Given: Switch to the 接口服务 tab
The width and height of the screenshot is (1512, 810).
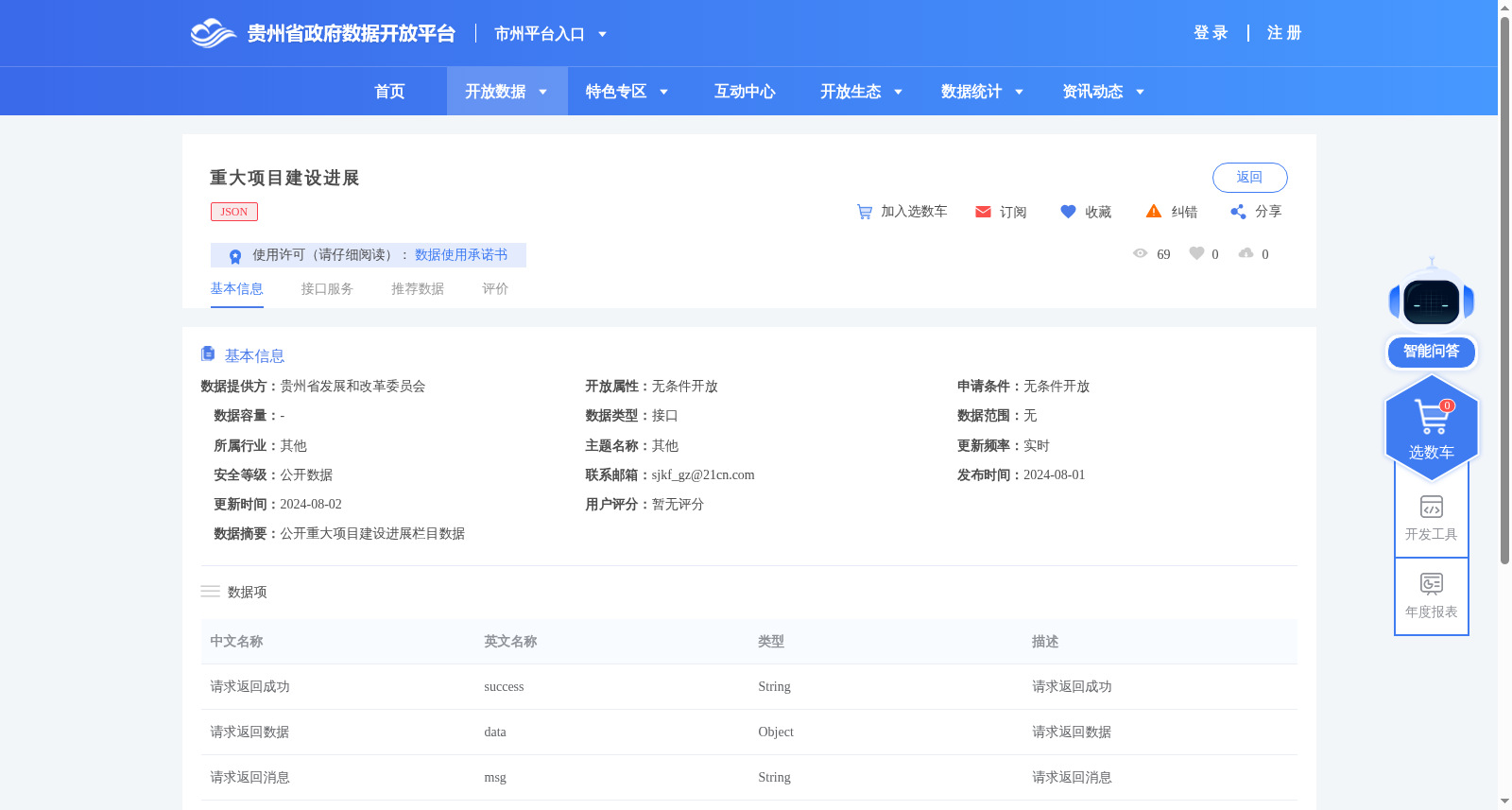Looking at the screenshot, I should (x=327, y=289).
